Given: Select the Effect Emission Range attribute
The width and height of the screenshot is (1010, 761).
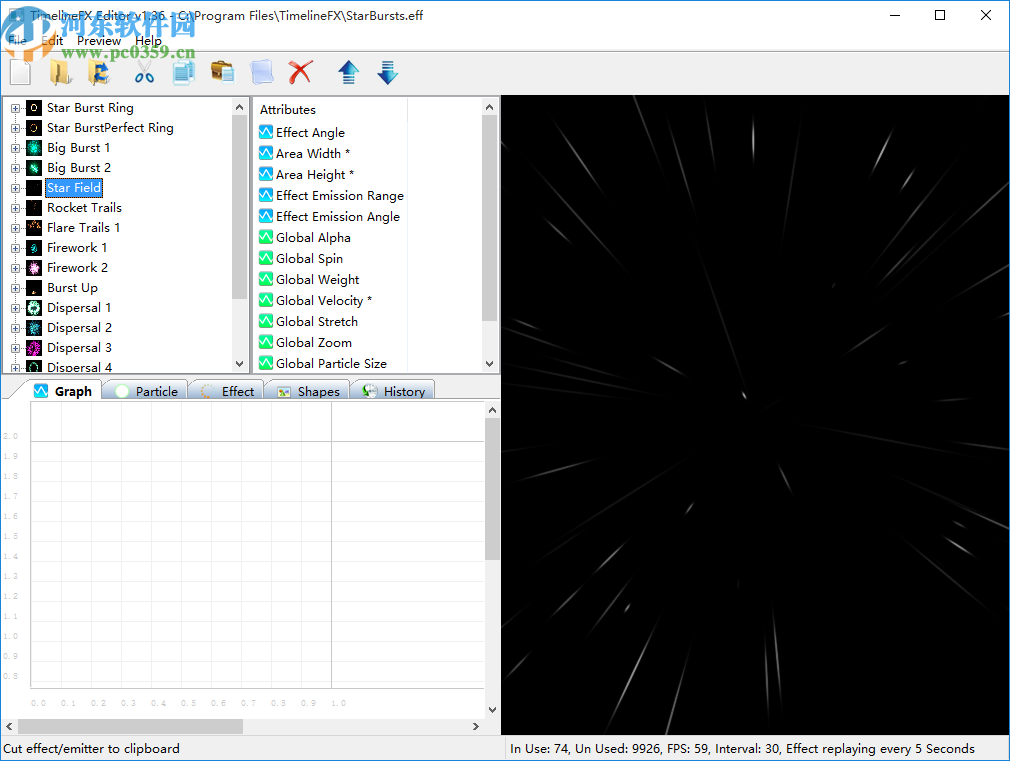Looking at the screenshot, I should point(339,195).
